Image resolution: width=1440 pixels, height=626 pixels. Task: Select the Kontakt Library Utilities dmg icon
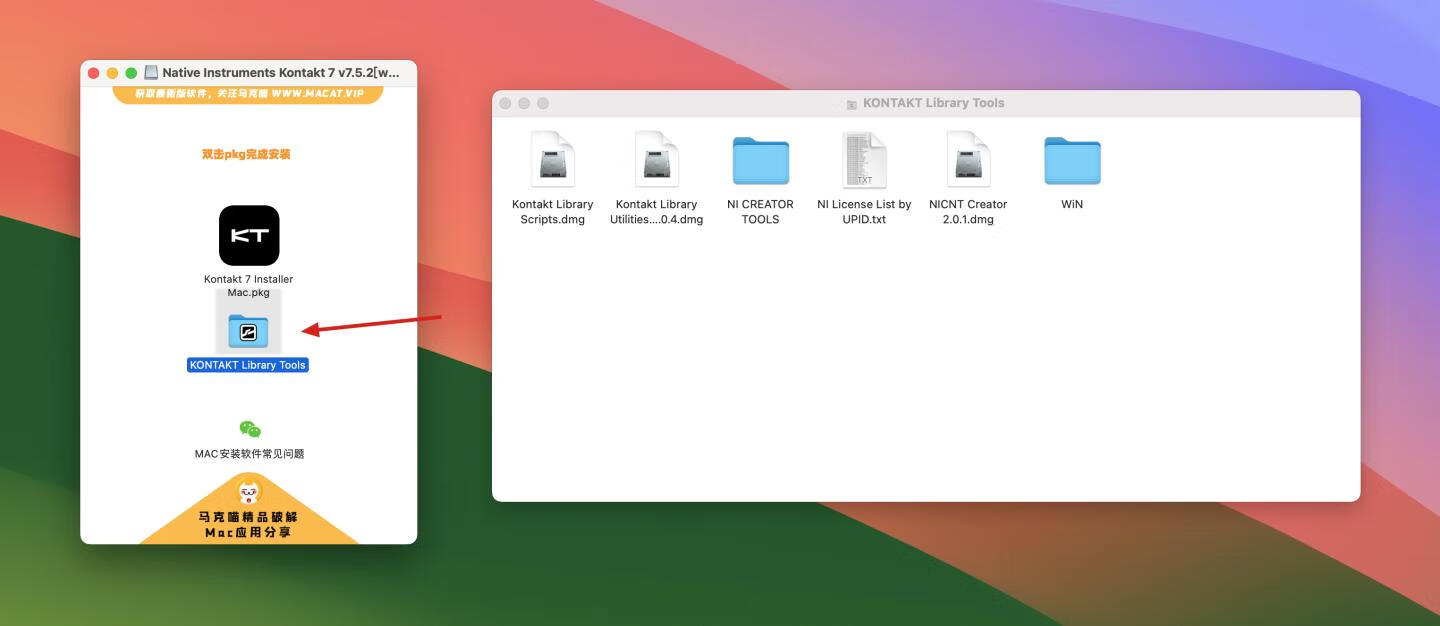click(x=657, y=160)
